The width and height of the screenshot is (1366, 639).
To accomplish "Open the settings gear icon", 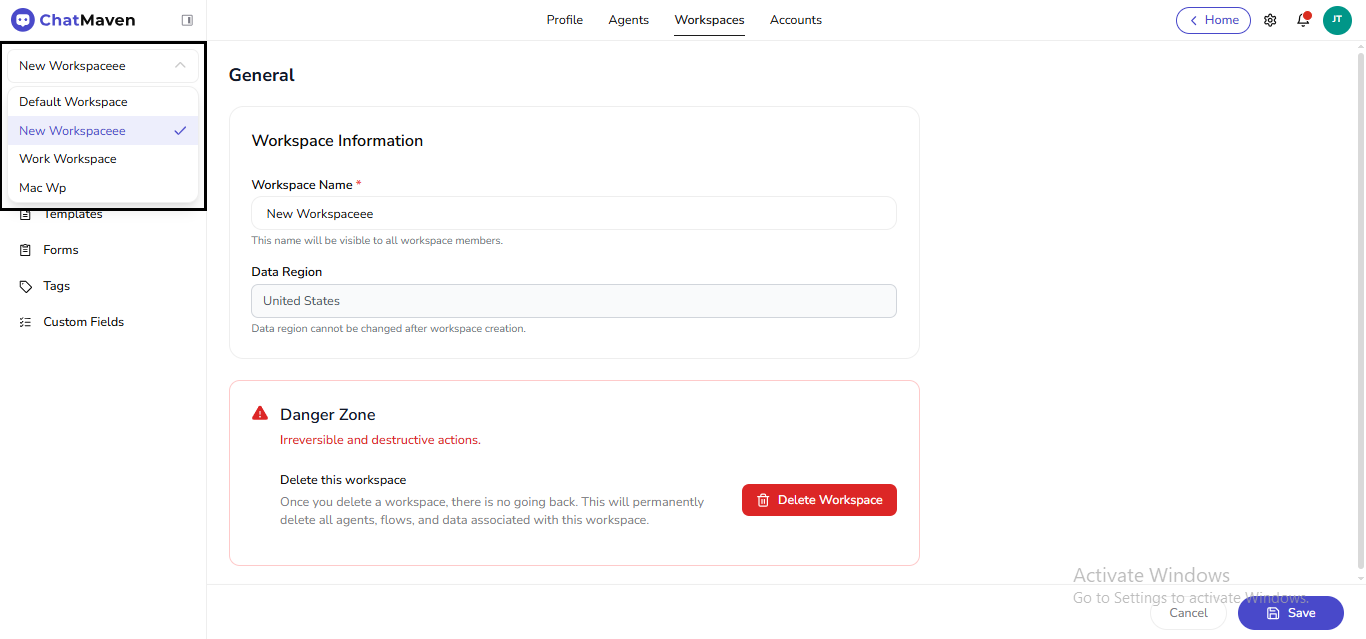I will pos(1270,19).
